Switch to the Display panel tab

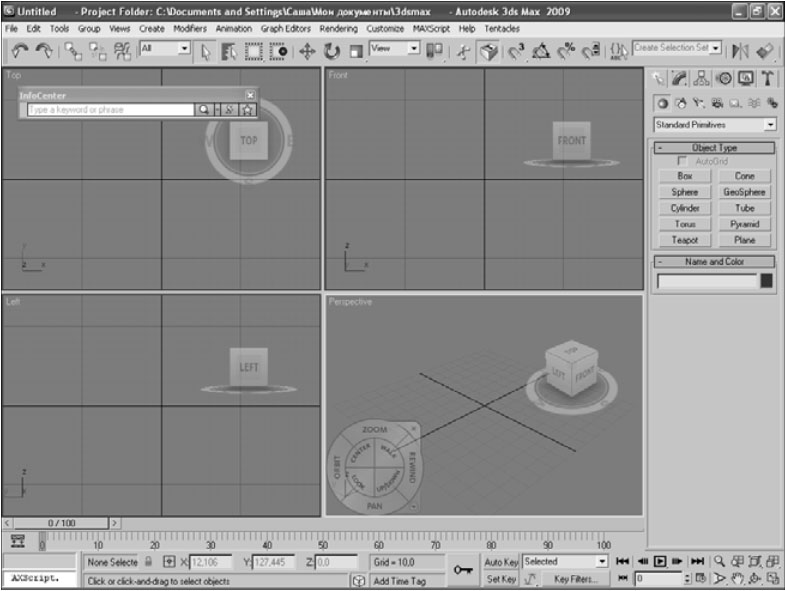745,78
